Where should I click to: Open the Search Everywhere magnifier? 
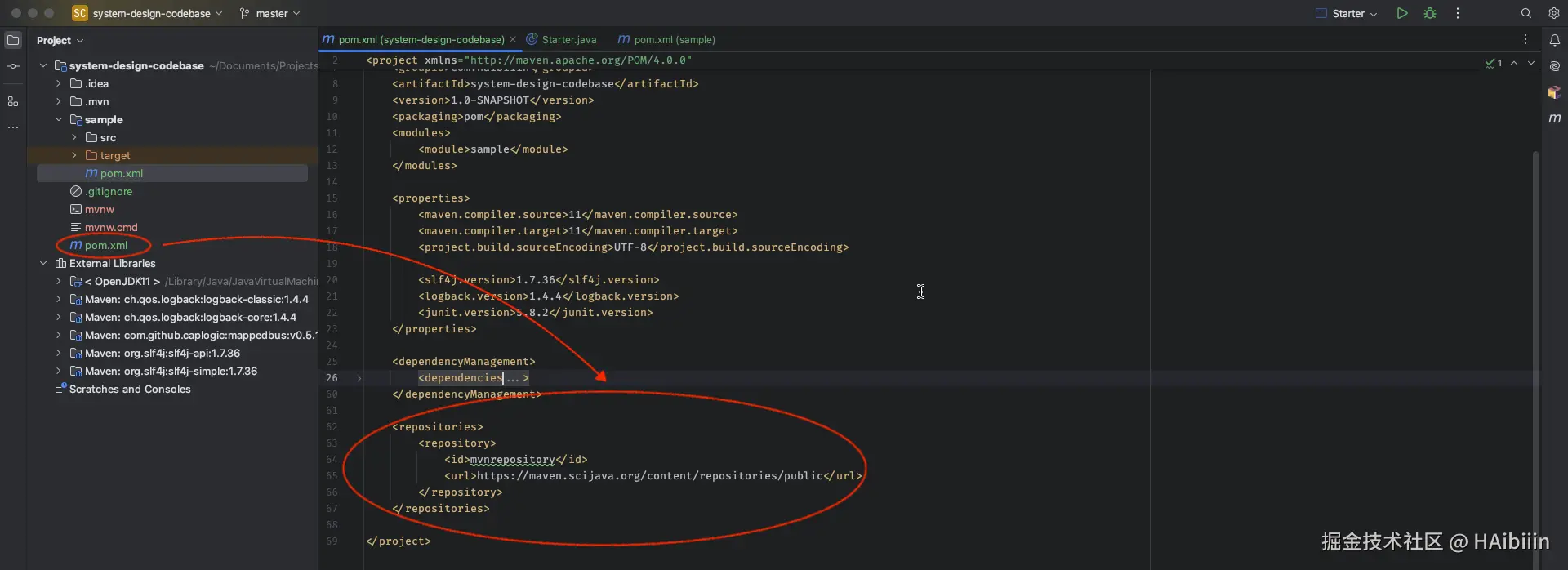[1526, 13]
